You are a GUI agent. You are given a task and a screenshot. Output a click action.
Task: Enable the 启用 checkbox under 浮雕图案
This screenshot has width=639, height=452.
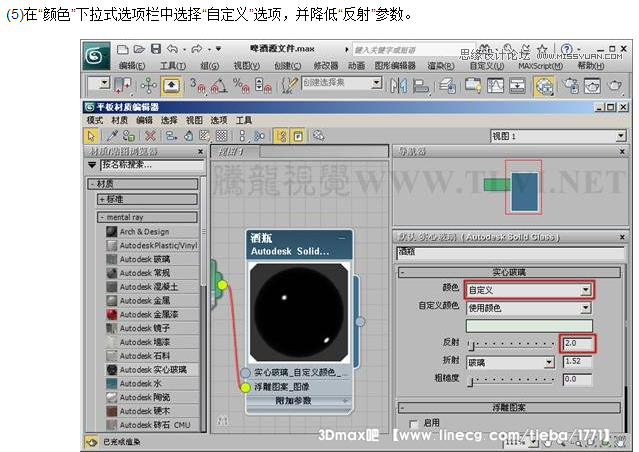(413, 424)
